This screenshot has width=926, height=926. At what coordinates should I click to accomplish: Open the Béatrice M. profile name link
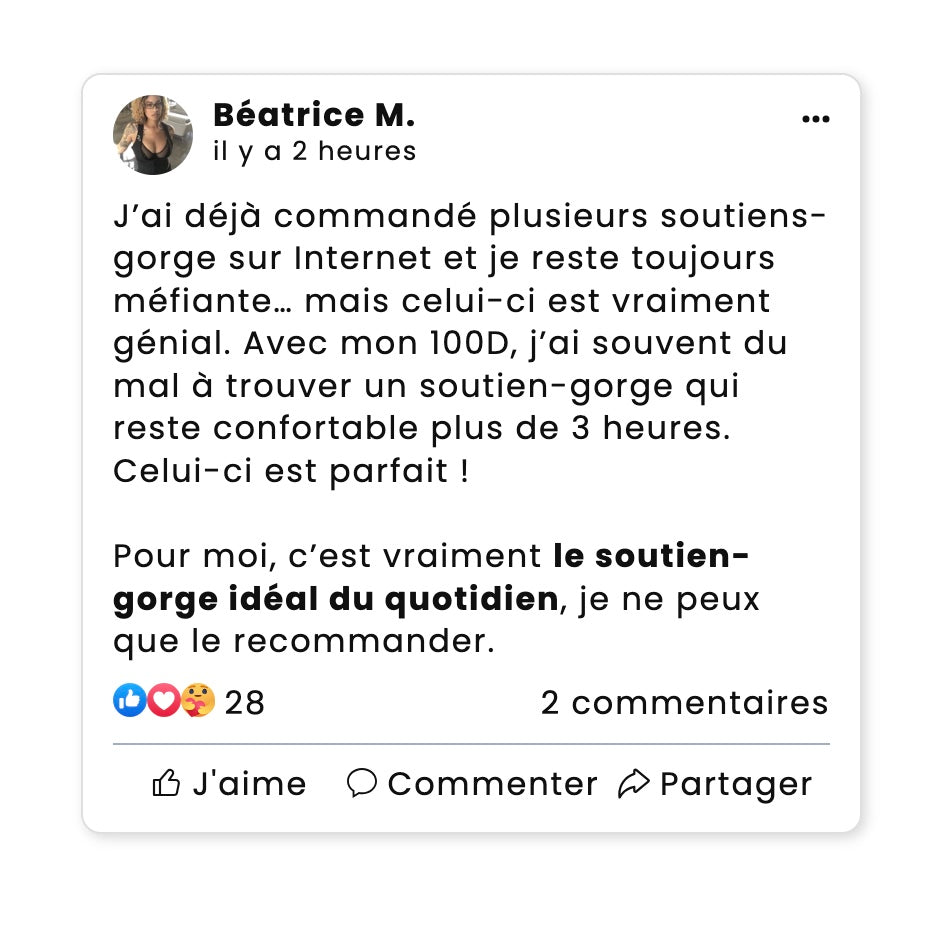point(313,115)
